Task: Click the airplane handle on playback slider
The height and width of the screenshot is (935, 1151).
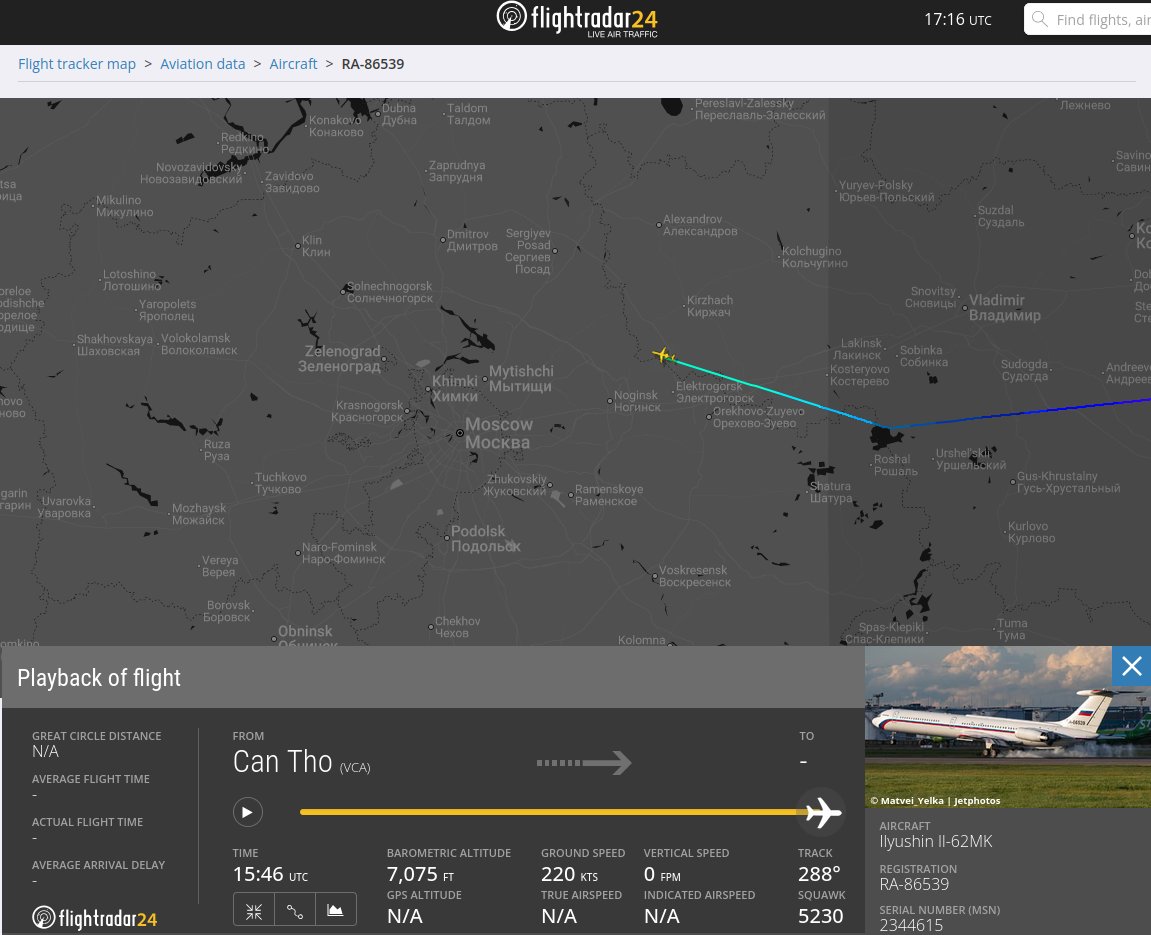Action: coord(822,812)
